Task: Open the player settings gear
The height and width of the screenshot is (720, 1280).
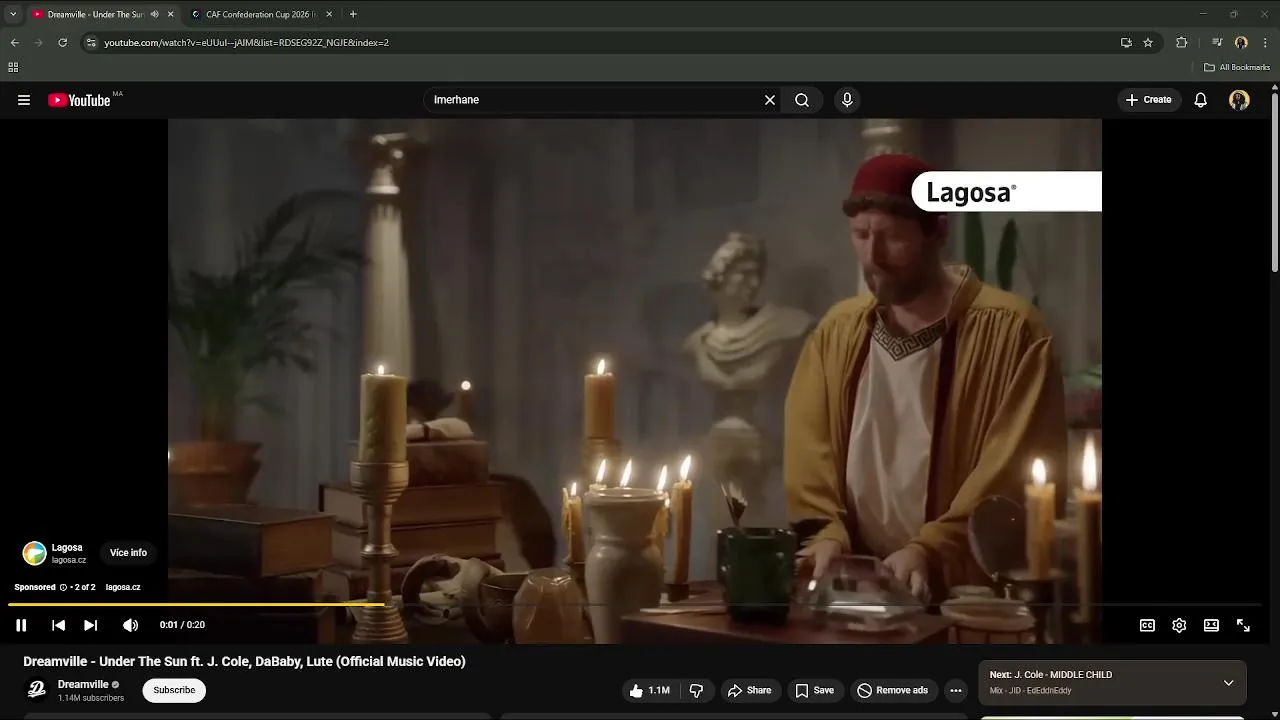Action: [1179, 625]
